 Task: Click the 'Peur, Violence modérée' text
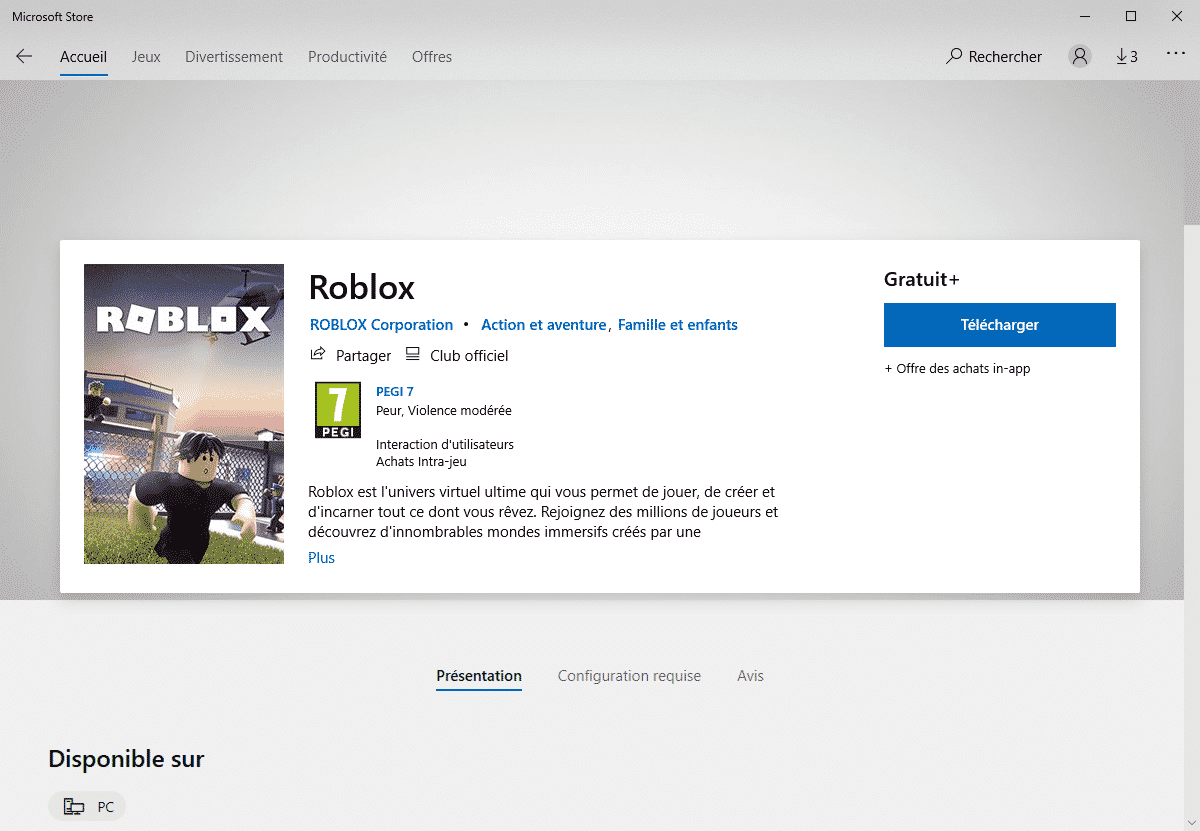(444, 411)
